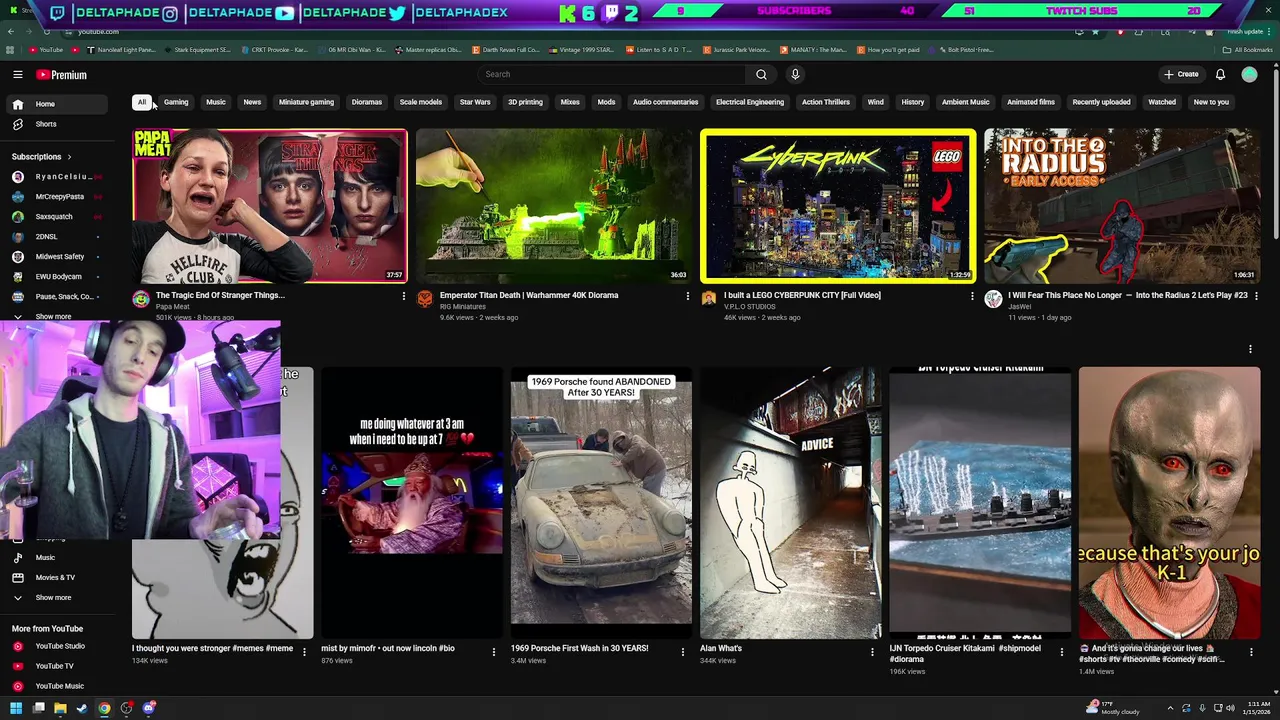The height and width of the screenshot is (720, 1280).
Task: Open options menu for Into the Radius video
Action: click(x=1256, y=296)
